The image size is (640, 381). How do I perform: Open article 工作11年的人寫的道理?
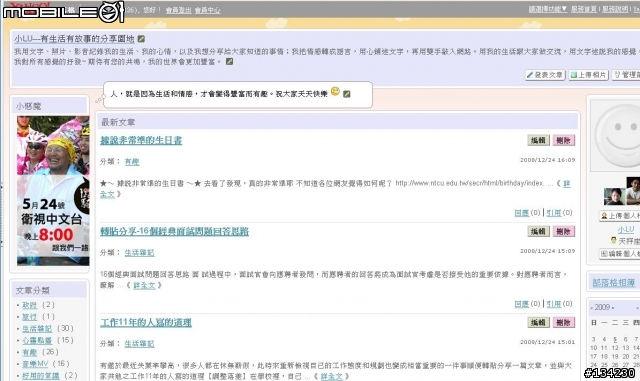(146, 322)
